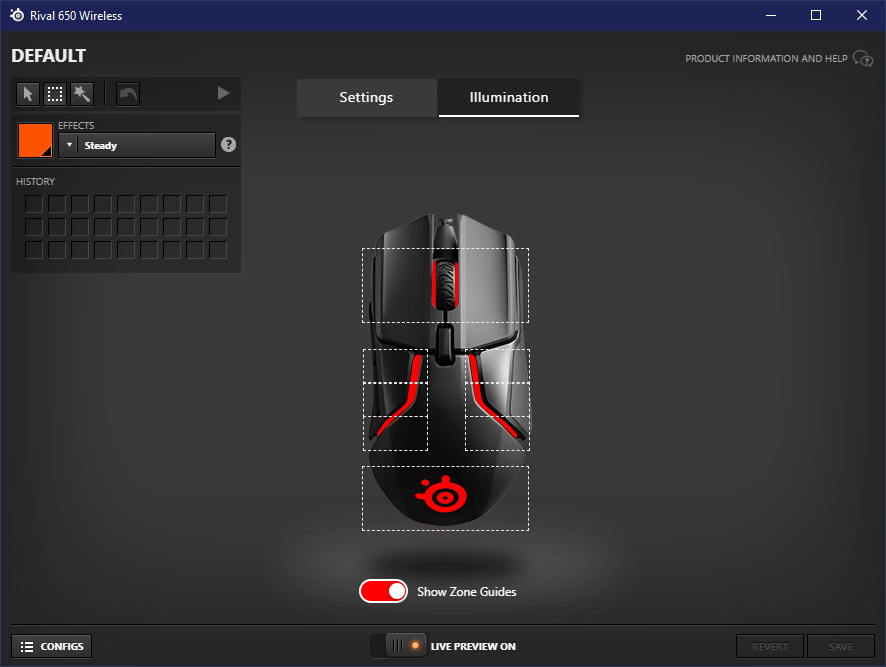Select the top zone of left light strip
Image resolution: width=886 pixels, height=667 pixels.
(x=395, y=366)
